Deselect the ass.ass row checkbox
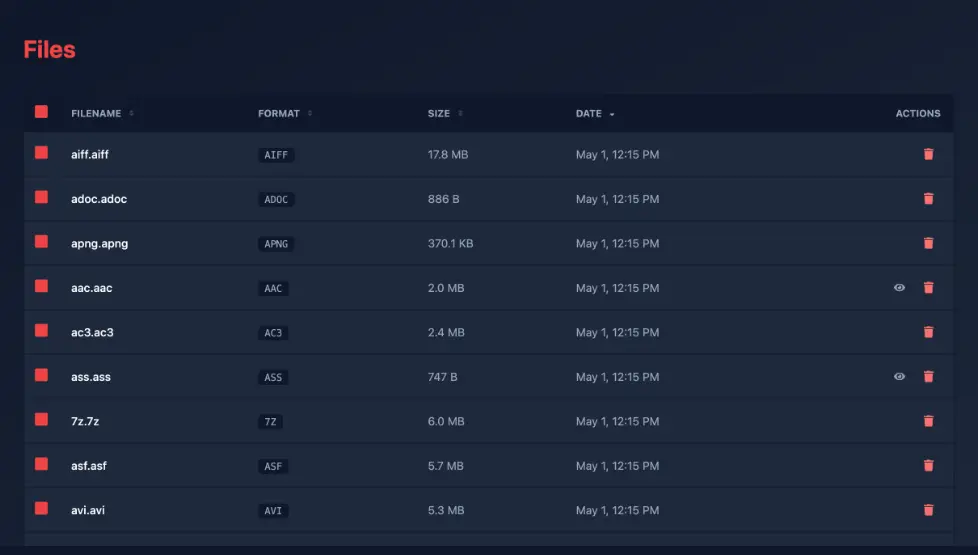 point(41,375)
